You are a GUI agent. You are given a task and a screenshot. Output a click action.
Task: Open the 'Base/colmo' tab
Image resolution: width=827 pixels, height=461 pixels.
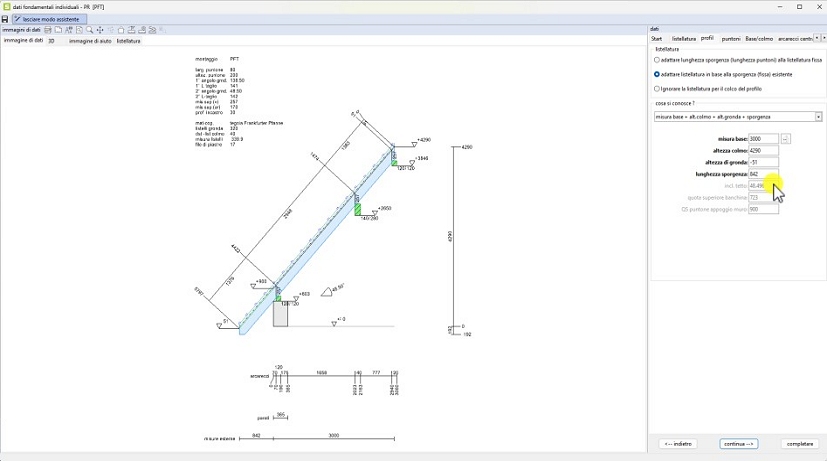point(759,39)
